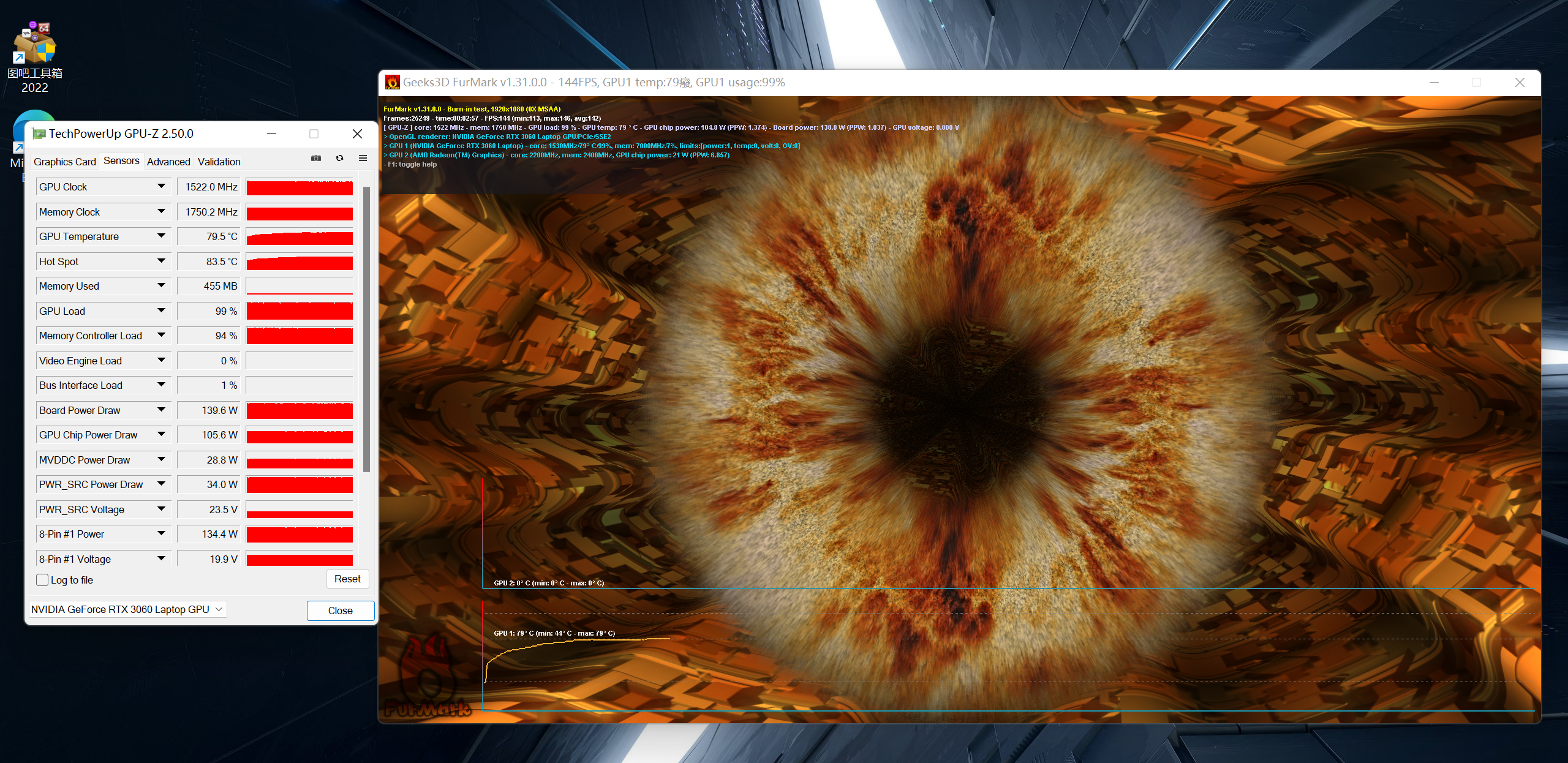Click the Close button in GPU-Z

click(x=340, y=611)
